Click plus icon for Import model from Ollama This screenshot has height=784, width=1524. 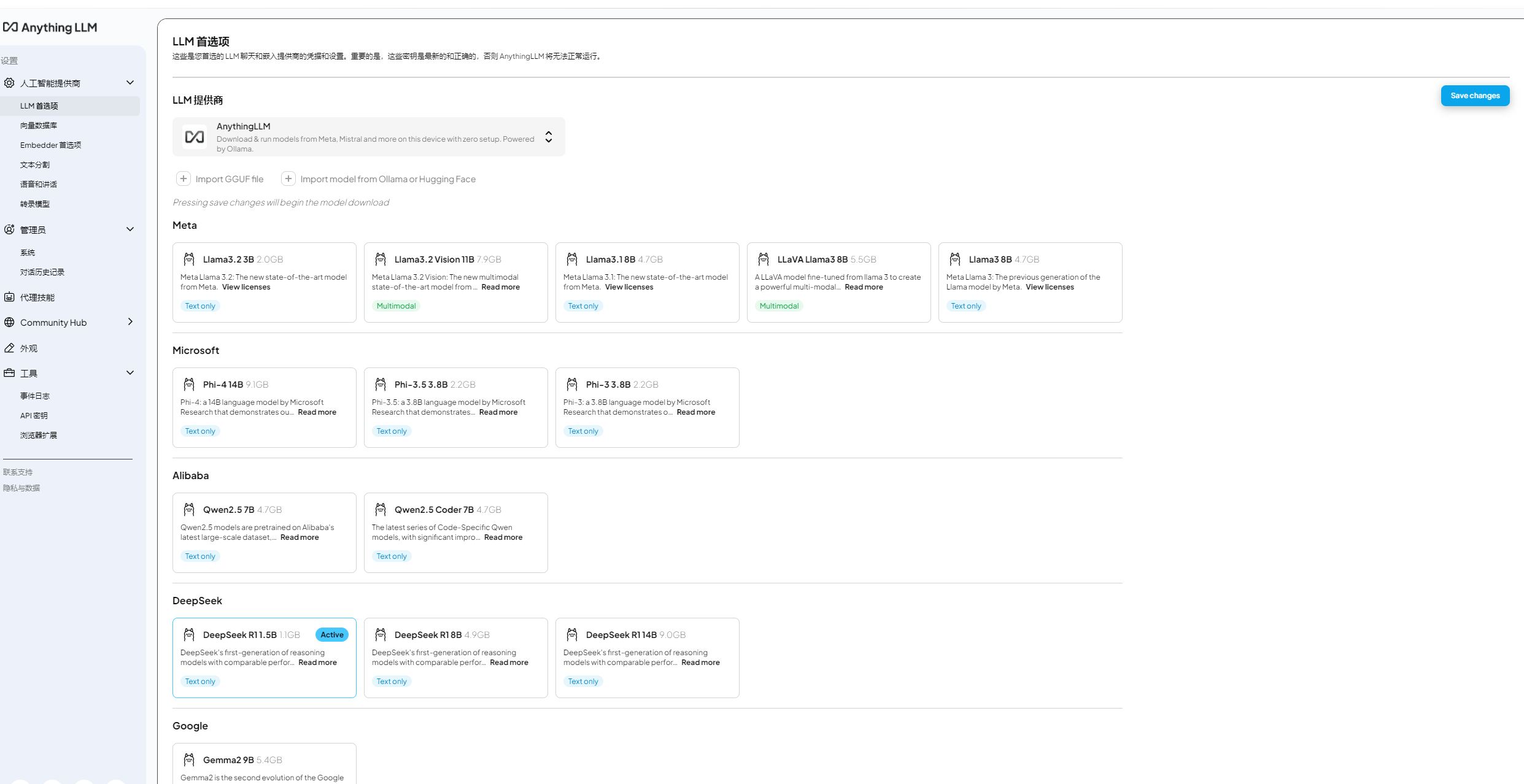click(x=288, y=179)
